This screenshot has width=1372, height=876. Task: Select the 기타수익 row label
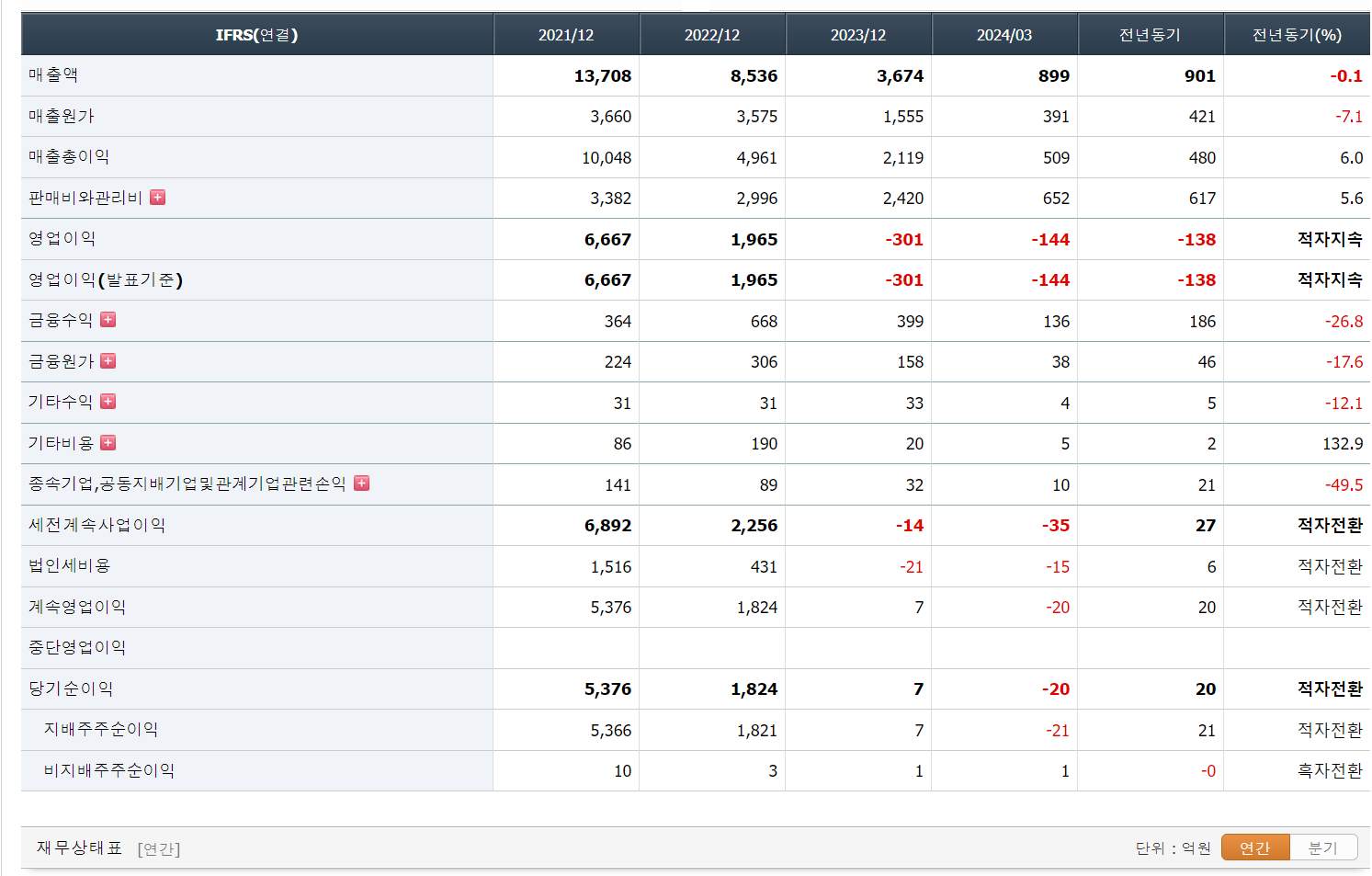pyautogui.click(x=61, y=402)
